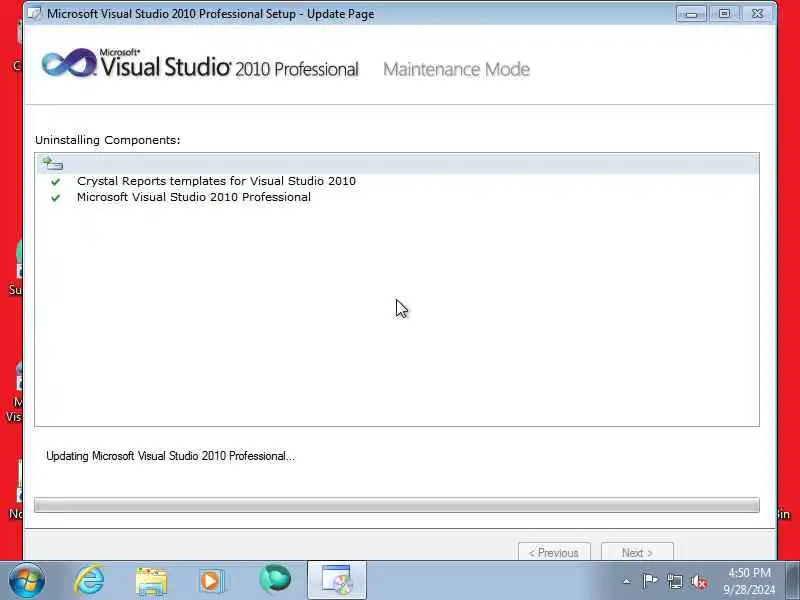Viewport: 800px width, 600px height.
Task: Click the network status tray icon
Action: click(674, 581)
